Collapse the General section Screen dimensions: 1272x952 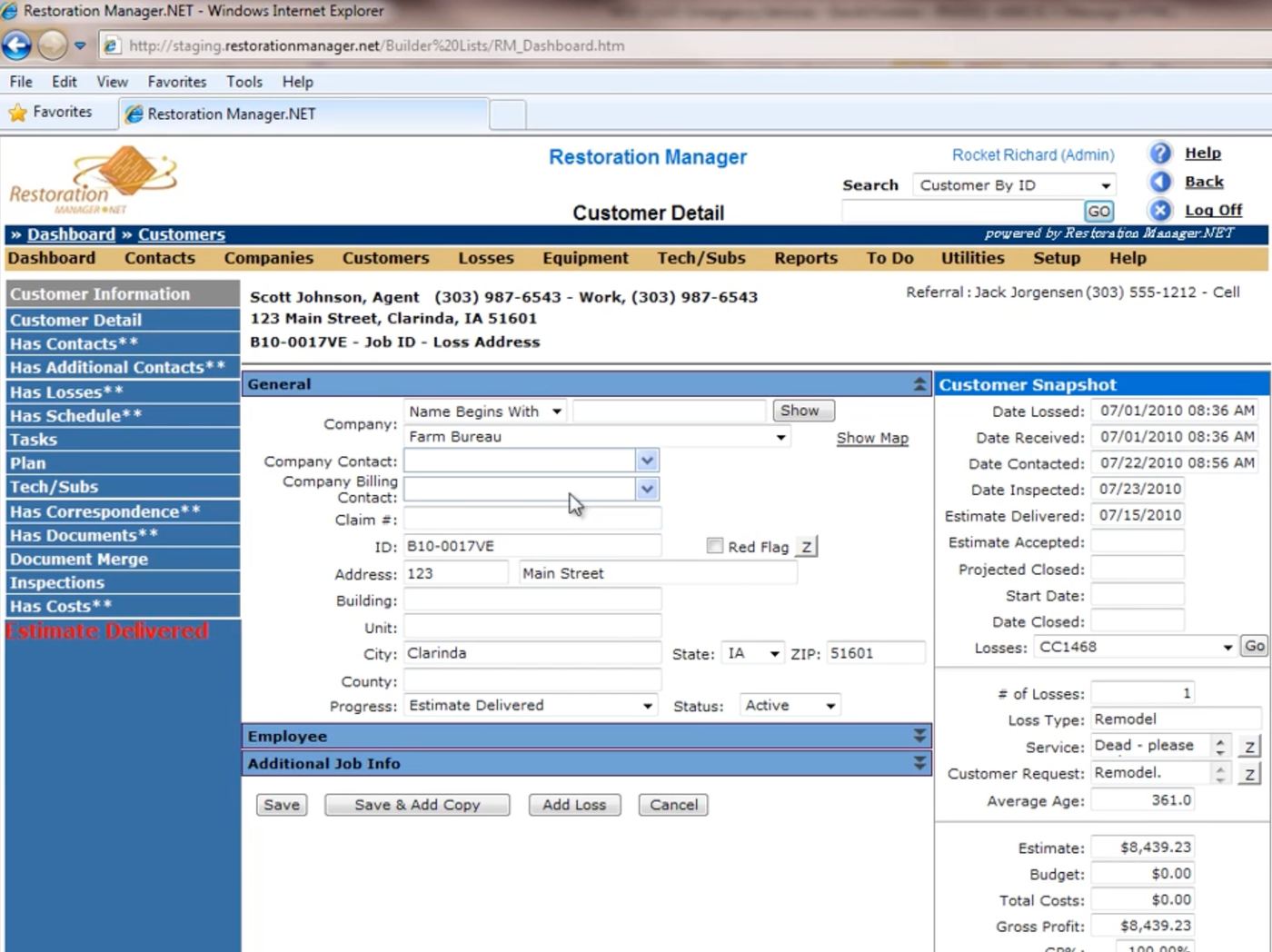point(919,384)
